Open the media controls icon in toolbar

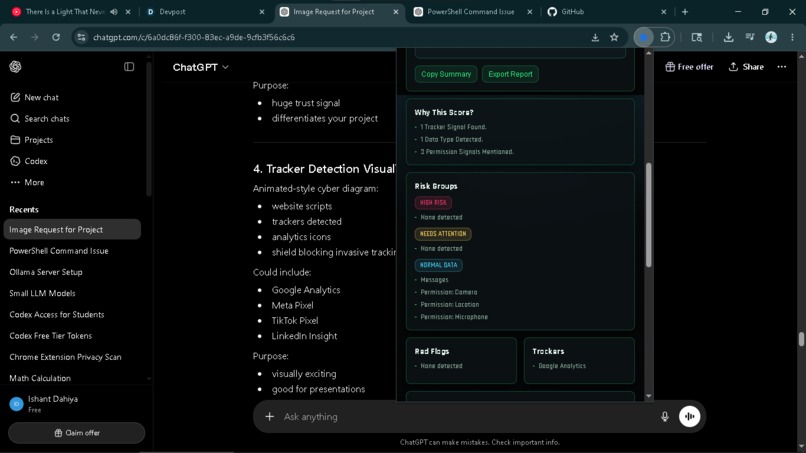point(750,37)
